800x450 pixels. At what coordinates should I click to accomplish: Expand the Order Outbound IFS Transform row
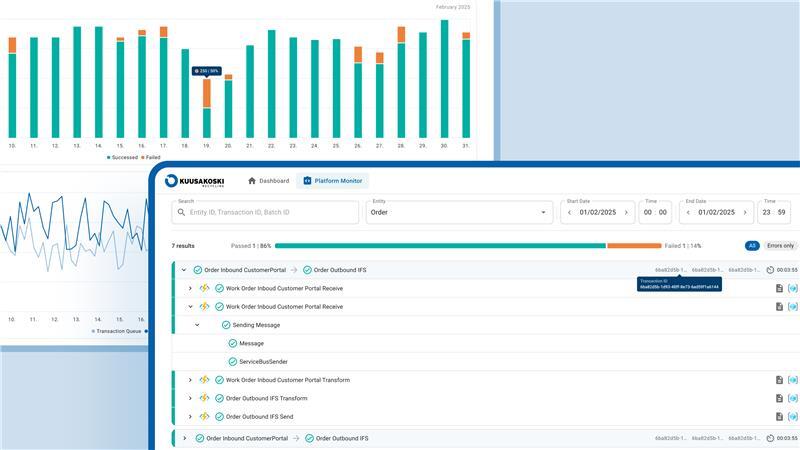click(190, 398)
